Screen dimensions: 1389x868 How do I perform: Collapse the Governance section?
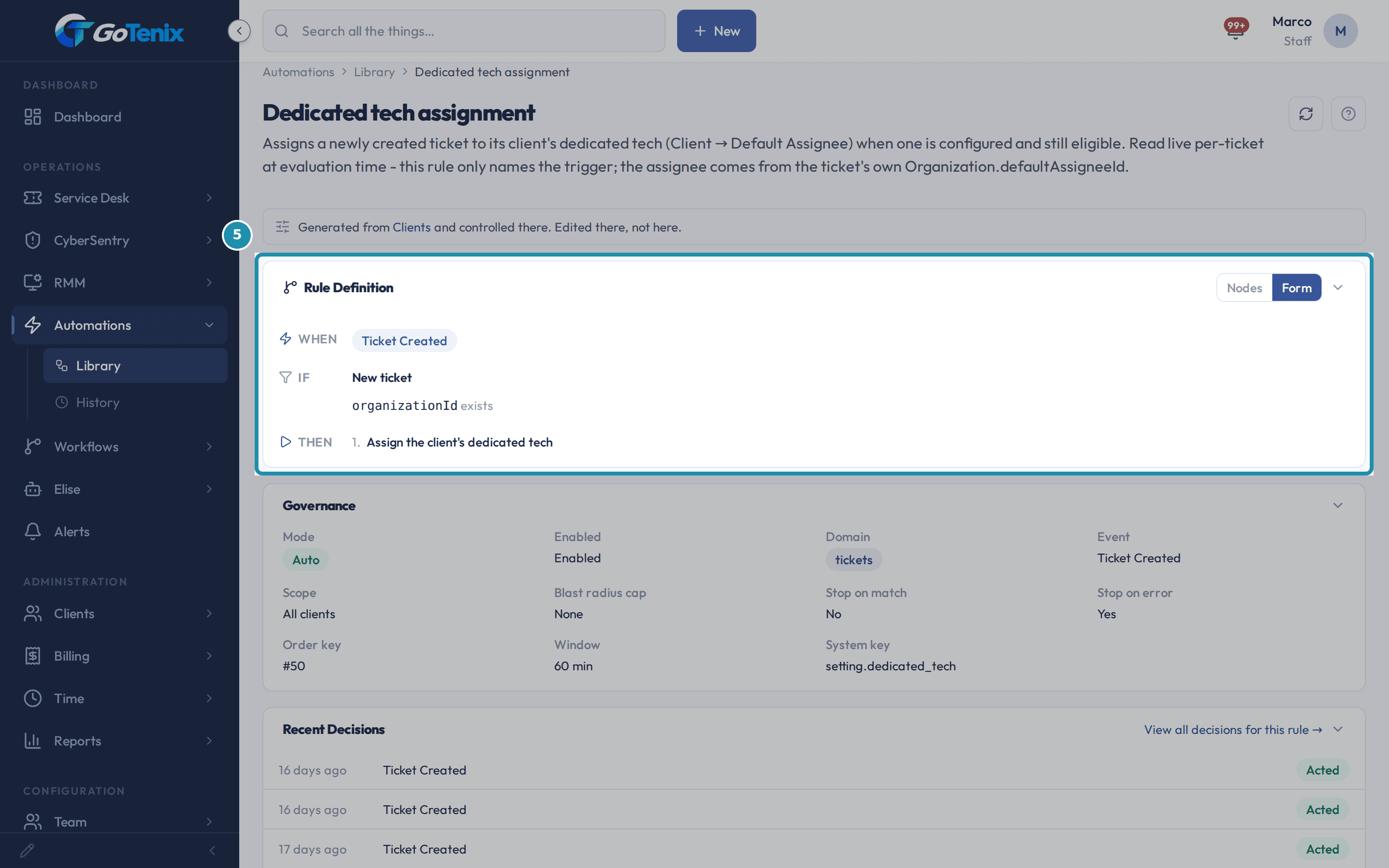point(1338,505)
